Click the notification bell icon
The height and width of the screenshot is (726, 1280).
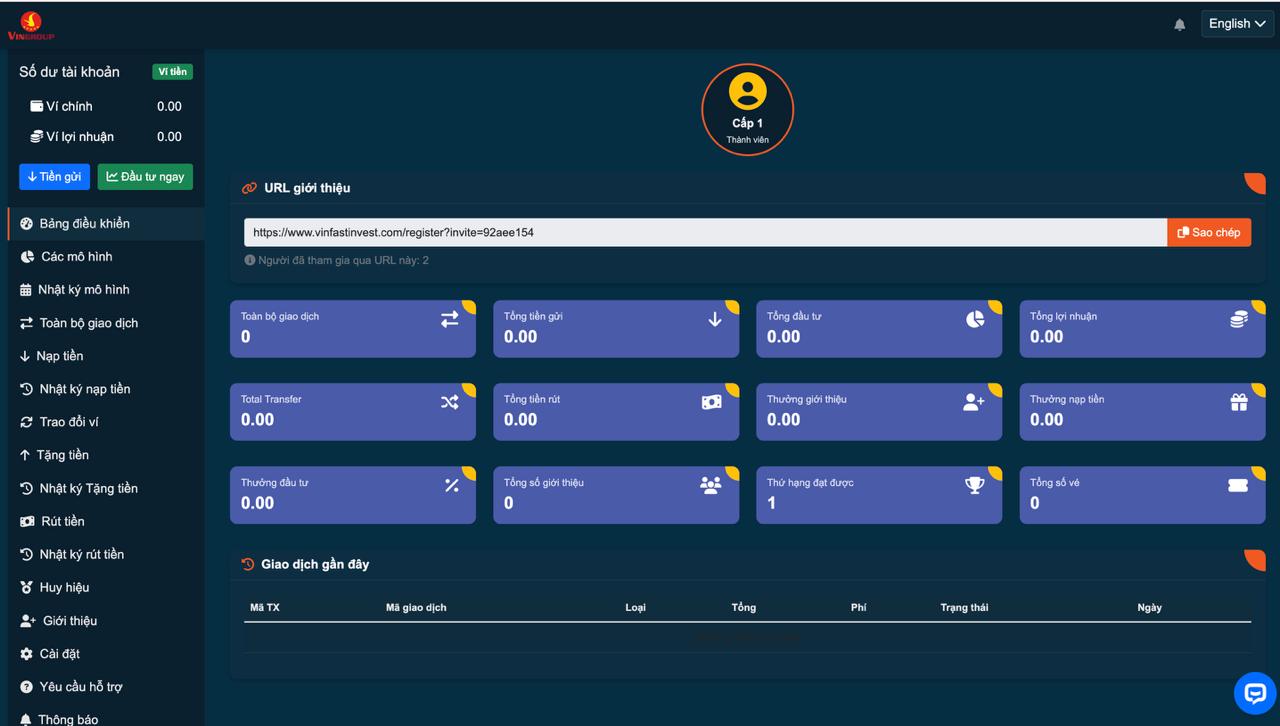pos(1179,25)
